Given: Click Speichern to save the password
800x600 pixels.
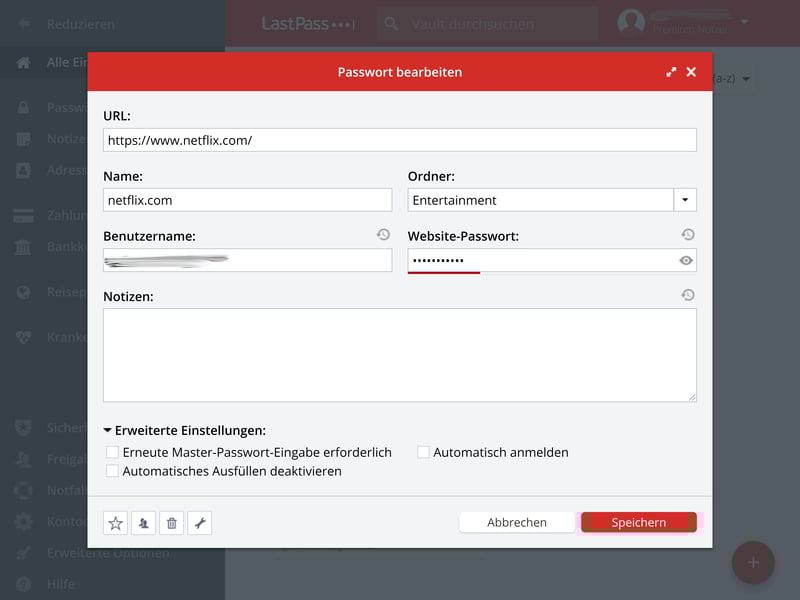Looking at the screenshot, I should tap(638, 522).
